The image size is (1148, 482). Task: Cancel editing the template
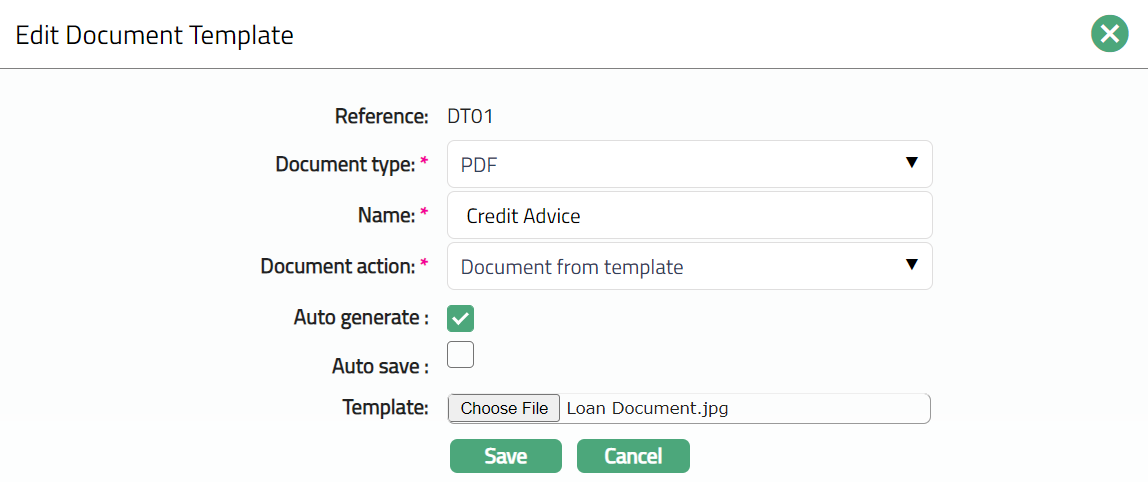633,456
